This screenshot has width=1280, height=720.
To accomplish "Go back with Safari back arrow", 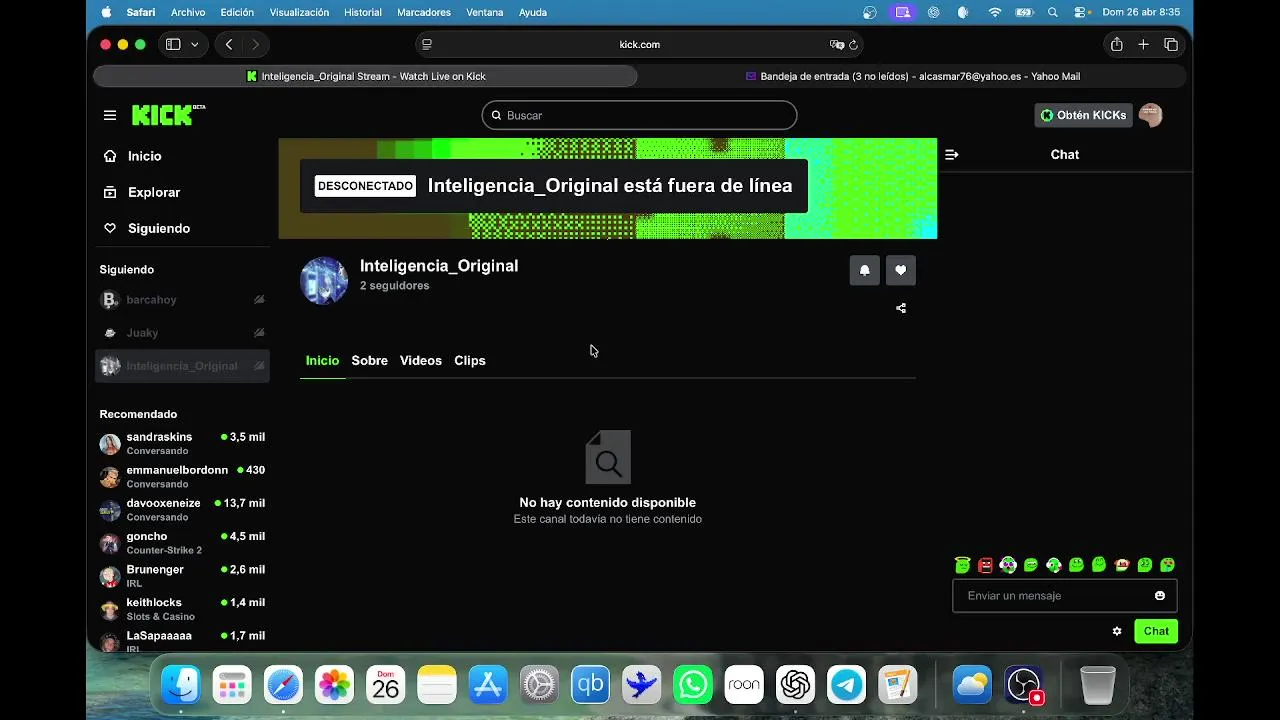I will pyautogui.click(x=229, y=45).
